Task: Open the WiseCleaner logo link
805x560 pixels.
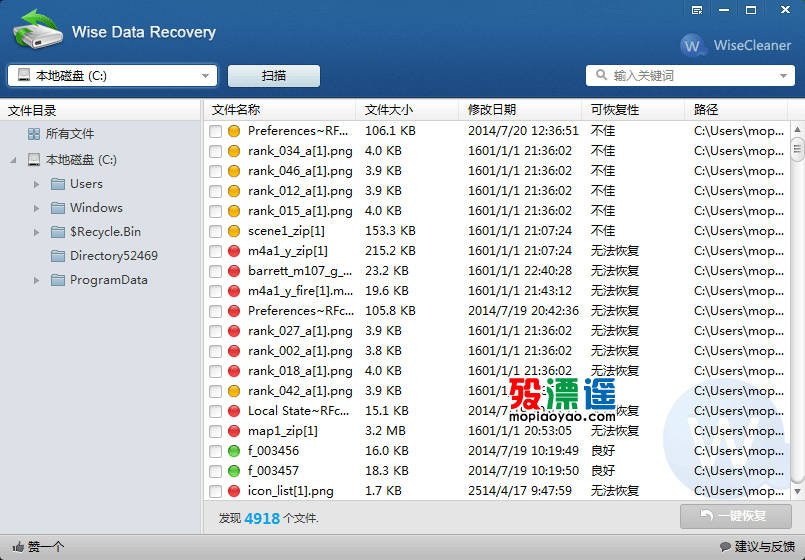Action: point(736,45)
